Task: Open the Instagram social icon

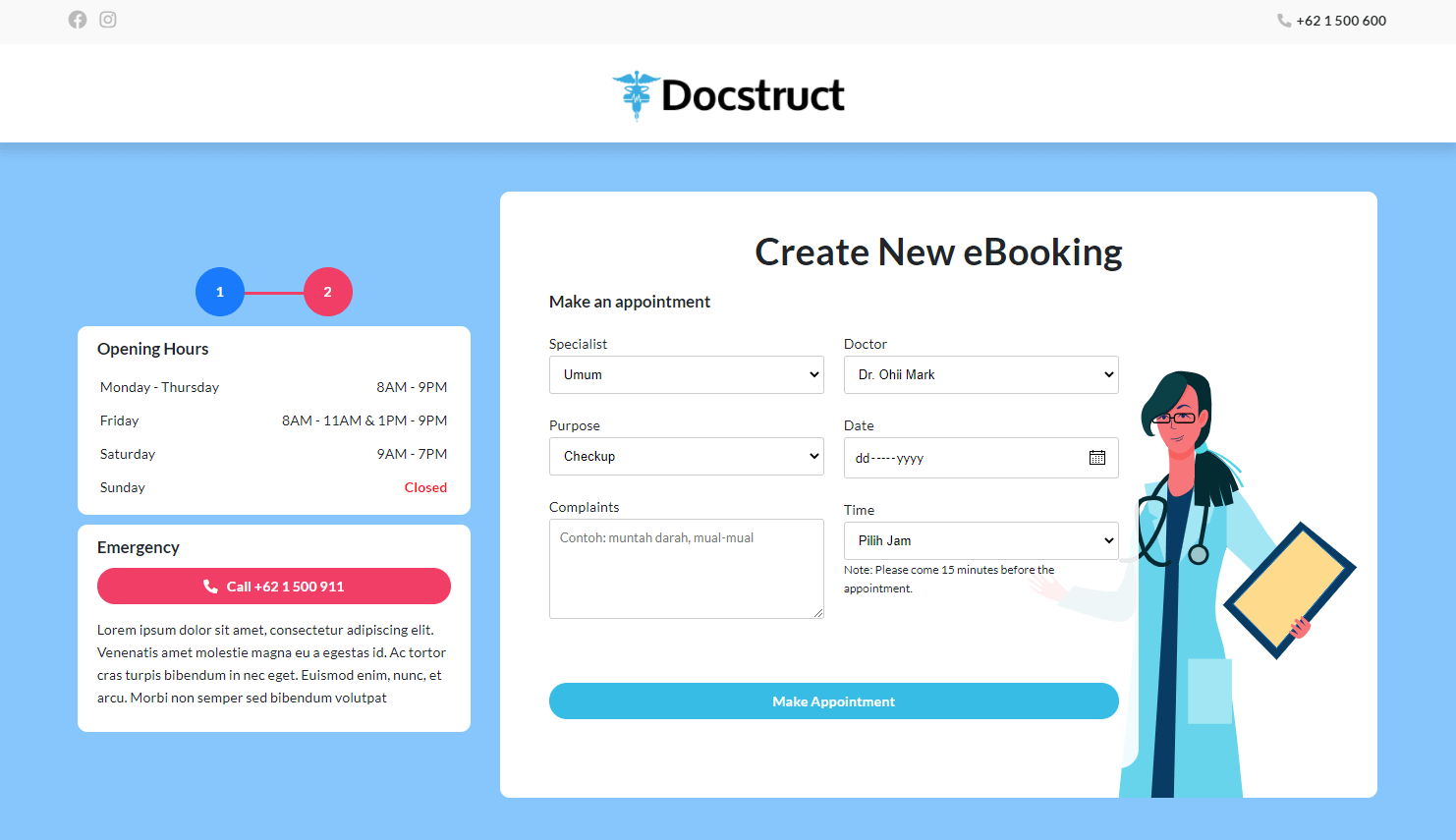Action: (x=108, y=20)
